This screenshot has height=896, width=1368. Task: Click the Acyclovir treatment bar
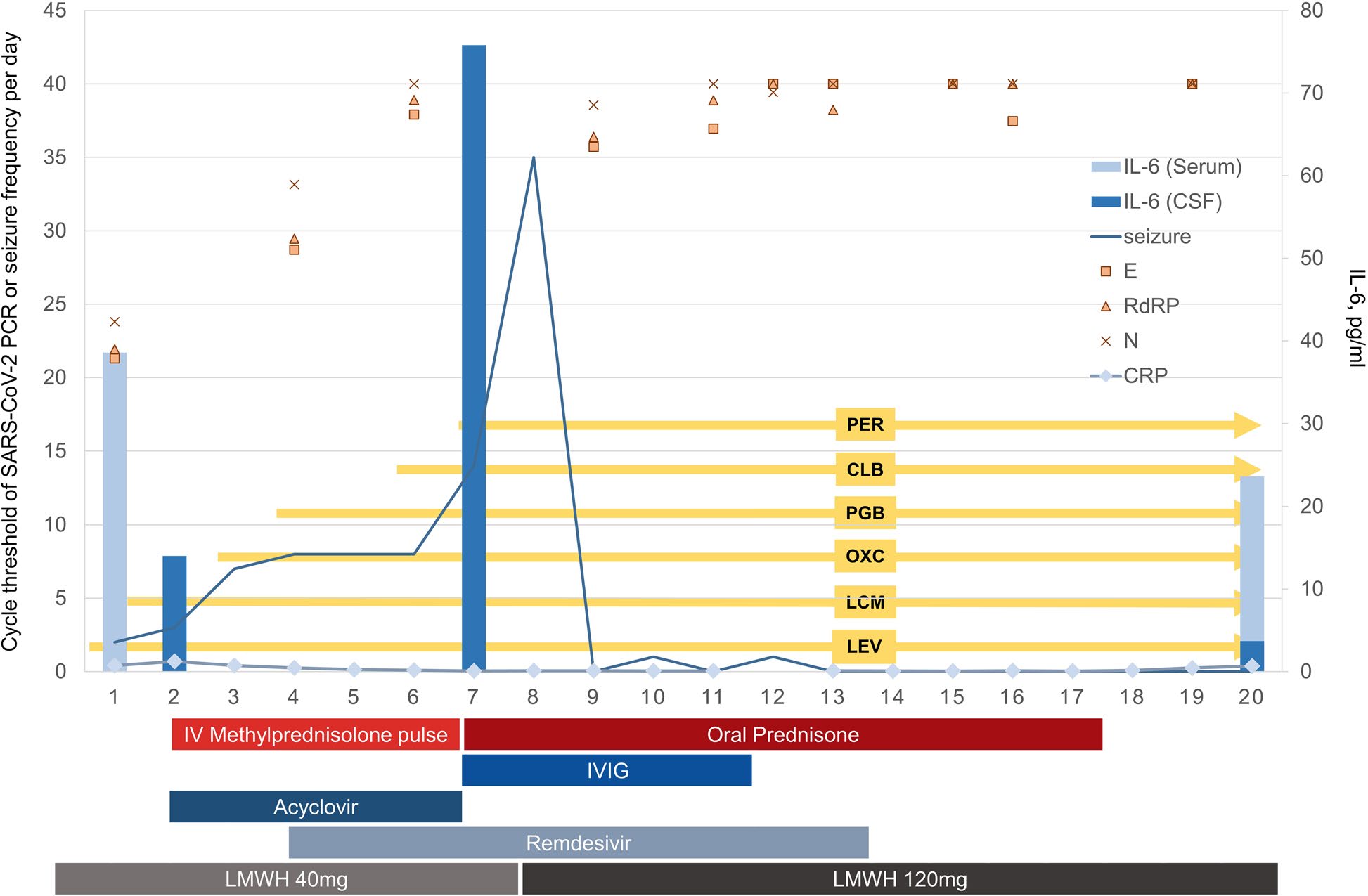tap(315, 807)
